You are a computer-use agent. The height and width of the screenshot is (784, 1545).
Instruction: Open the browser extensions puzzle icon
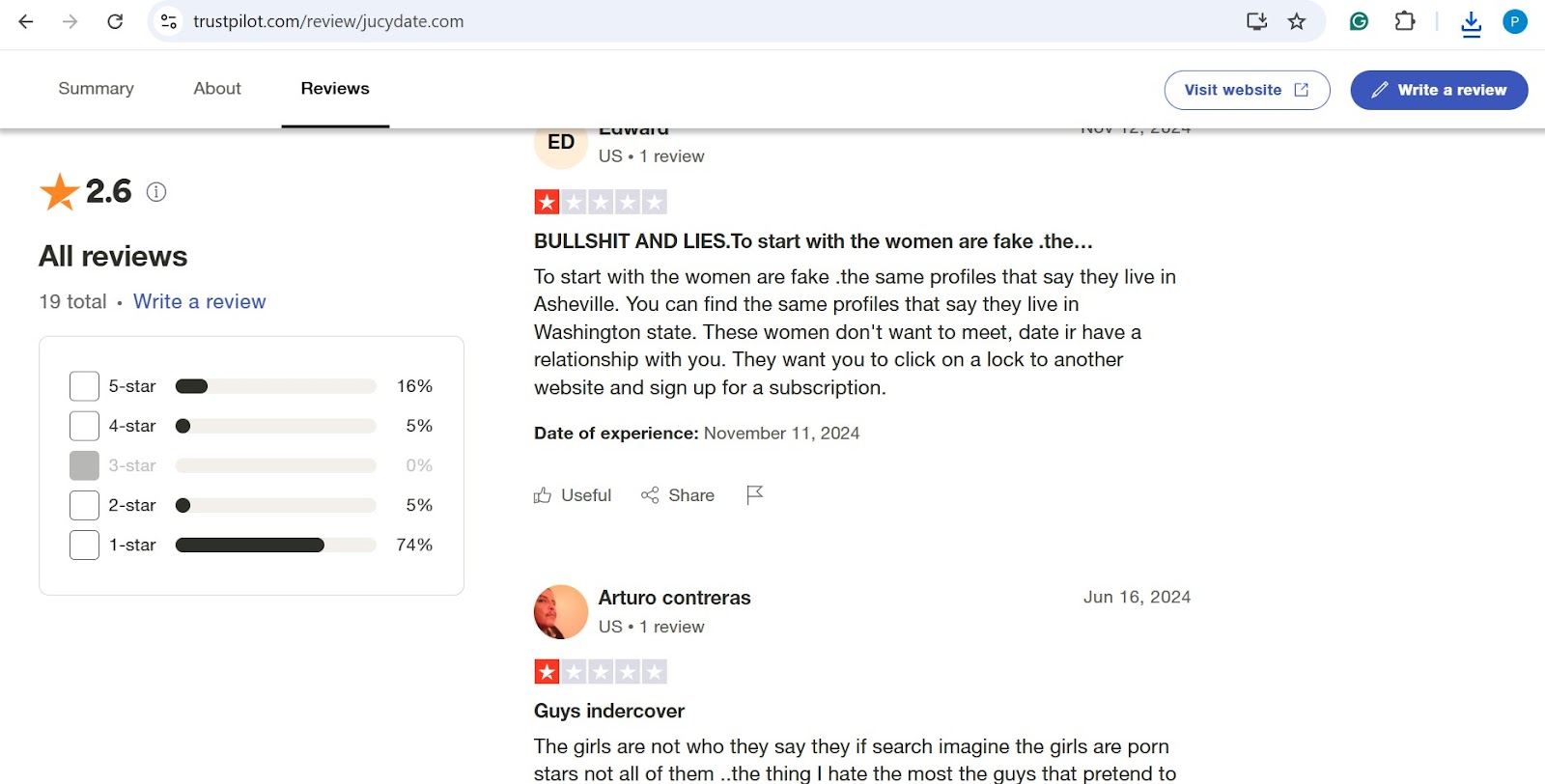coord(1405,21)
